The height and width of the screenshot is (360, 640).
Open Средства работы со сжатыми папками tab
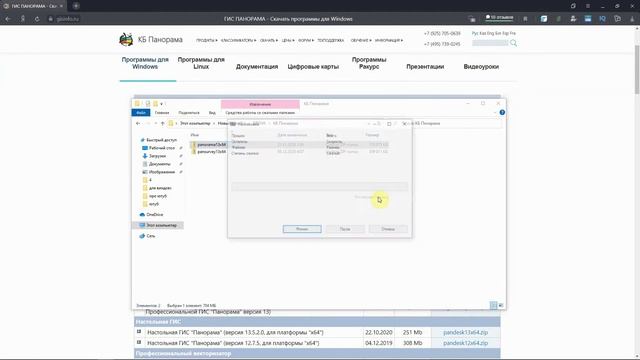tap(260, 113)
